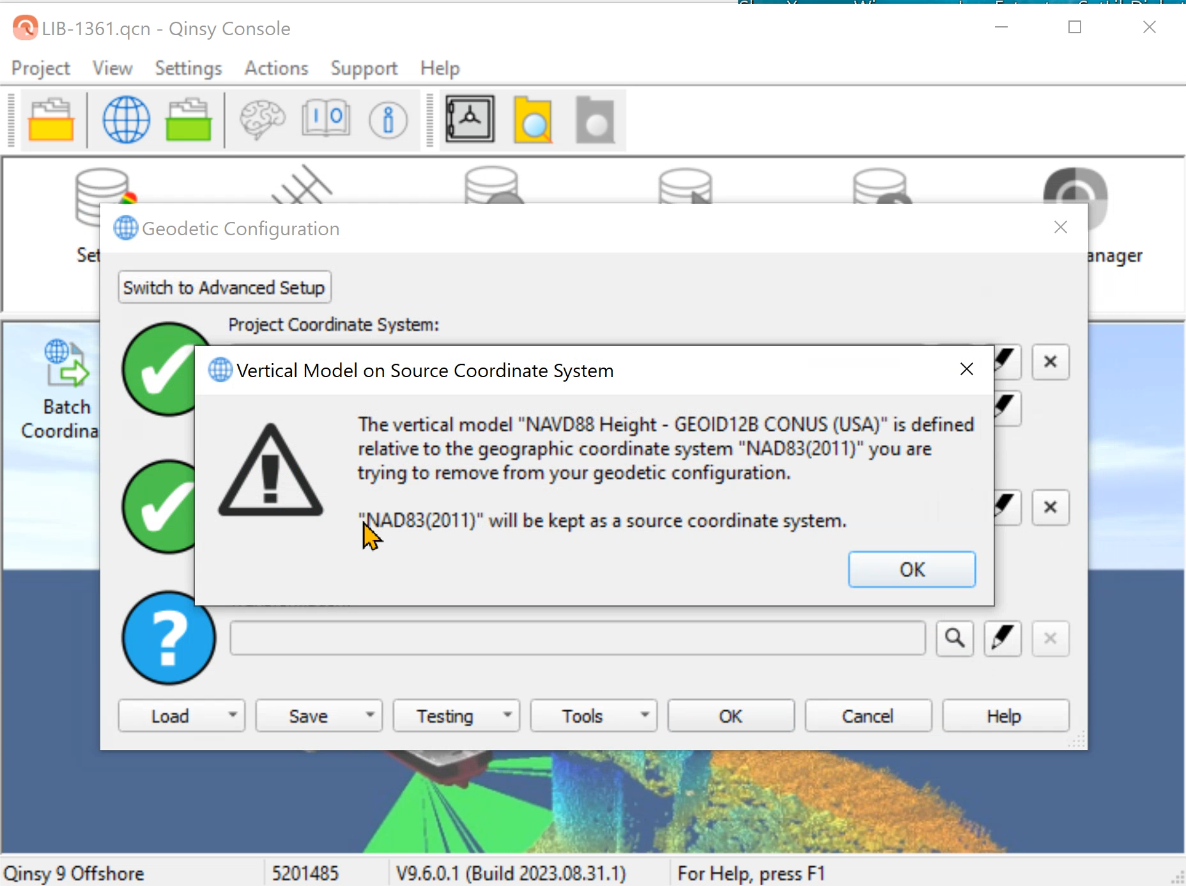Click the green folder icon in toolbar
This screenshot has width=1186, height=886.
[x=188, y=120]
